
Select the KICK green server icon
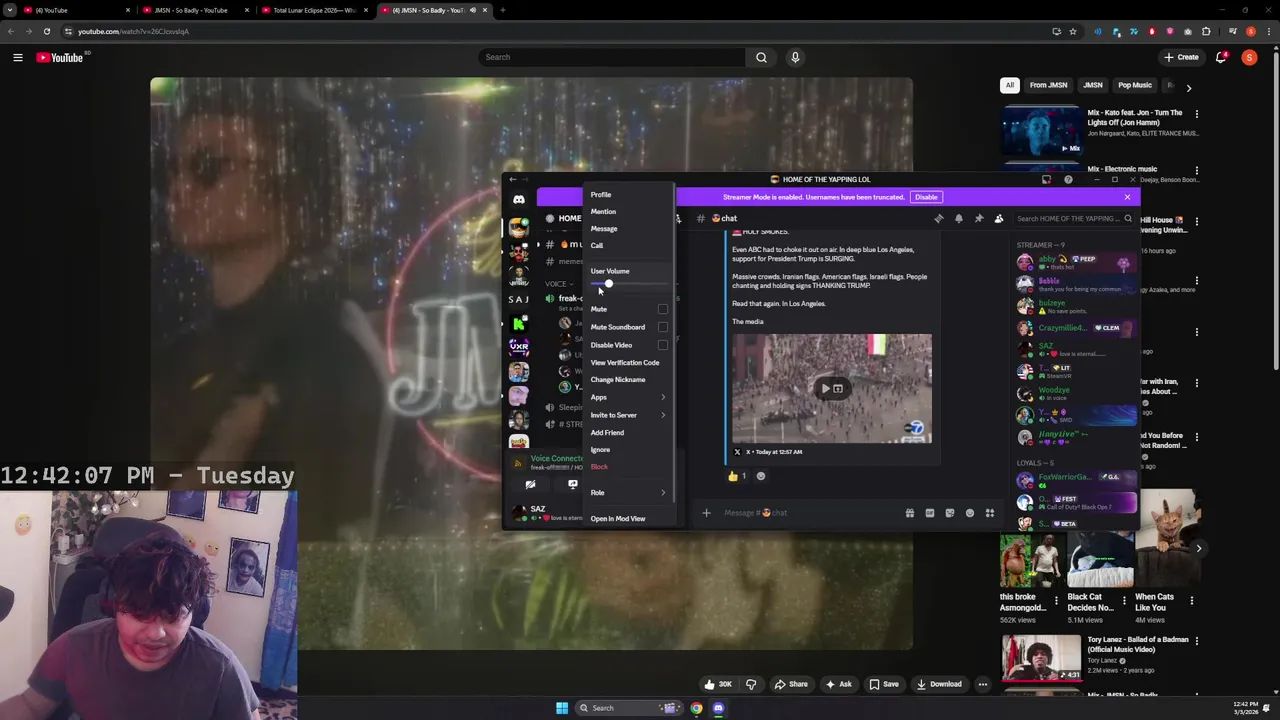518,323
